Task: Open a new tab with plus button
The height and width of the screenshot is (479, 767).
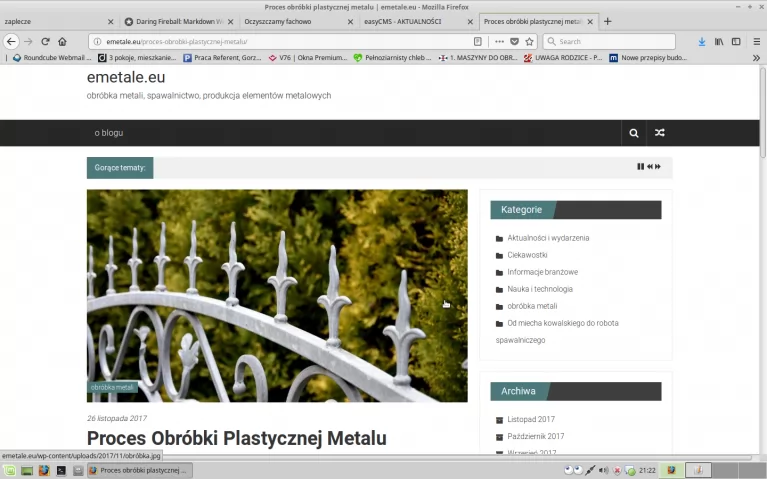Action: [x=608, y=21]
